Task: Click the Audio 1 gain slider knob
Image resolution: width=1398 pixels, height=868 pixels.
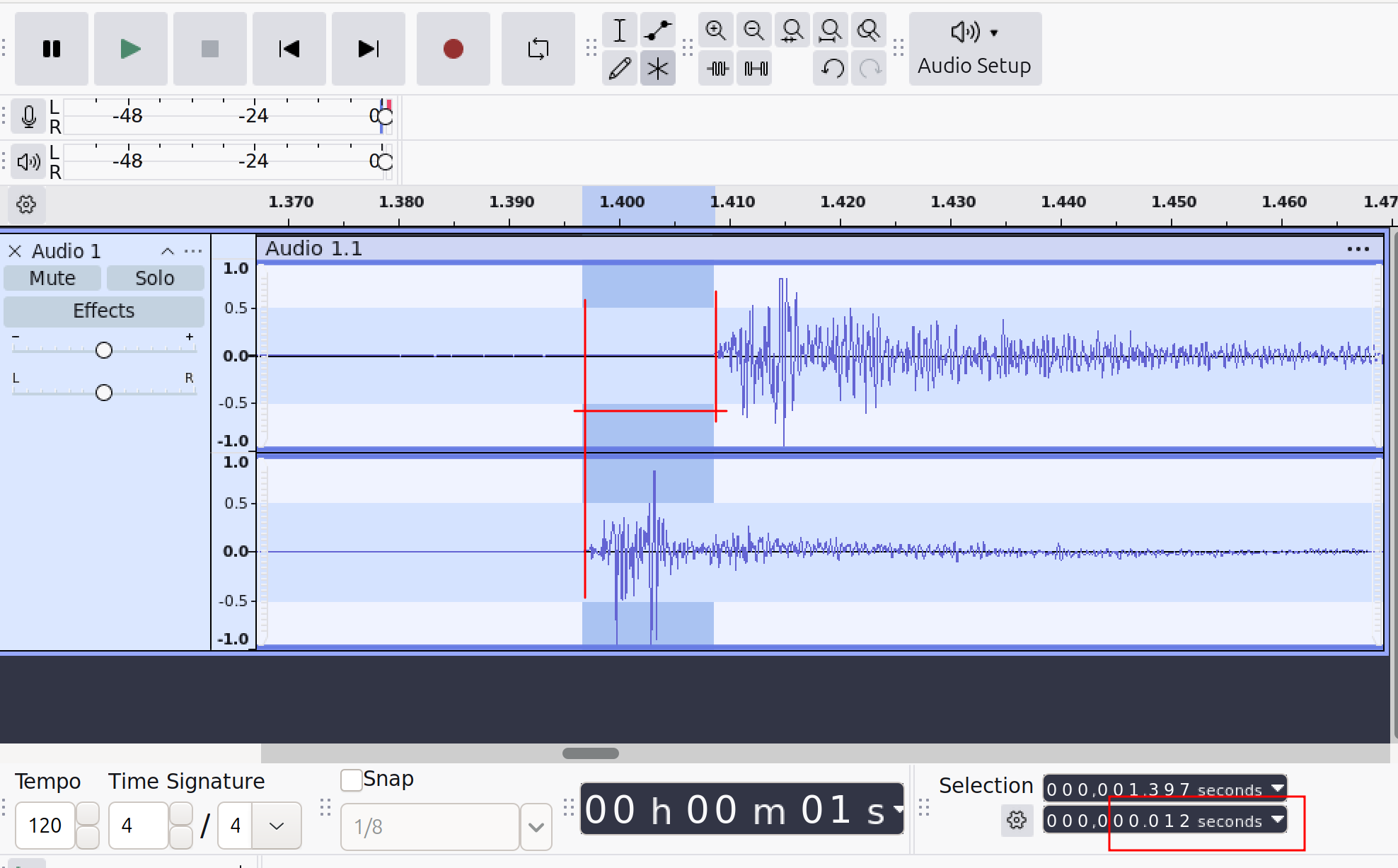Action: 104,350
